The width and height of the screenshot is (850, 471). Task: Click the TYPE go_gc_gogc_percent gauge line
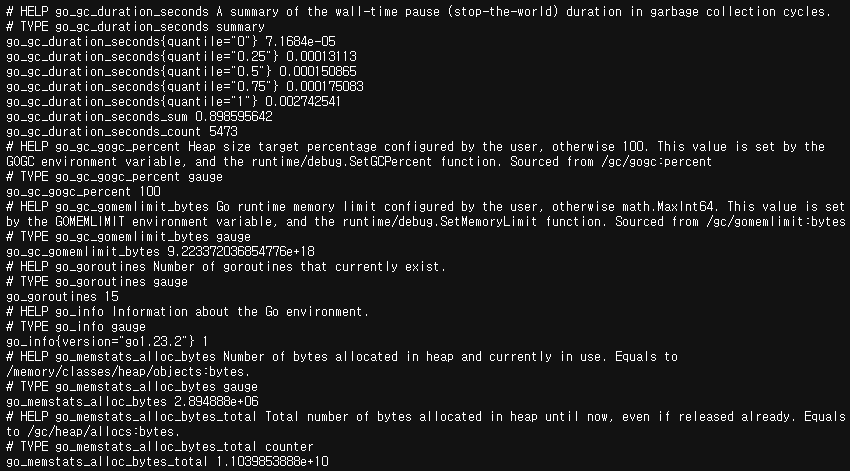coord(114,177)
